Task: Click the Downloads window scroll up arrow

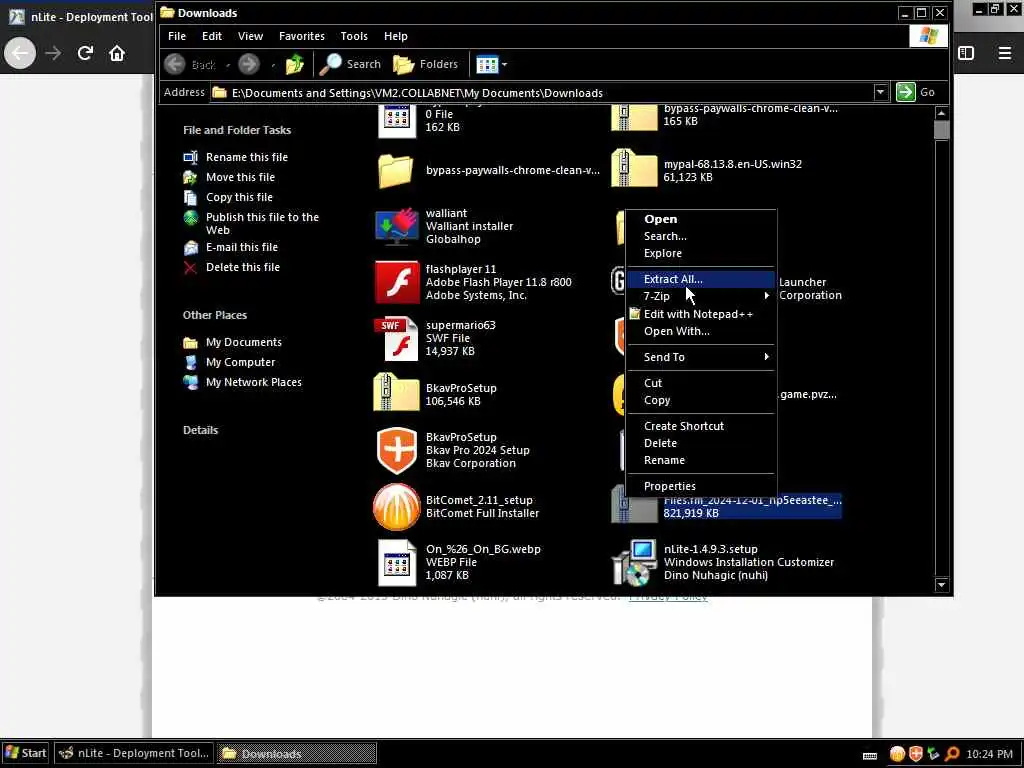Action: [941, 113]
